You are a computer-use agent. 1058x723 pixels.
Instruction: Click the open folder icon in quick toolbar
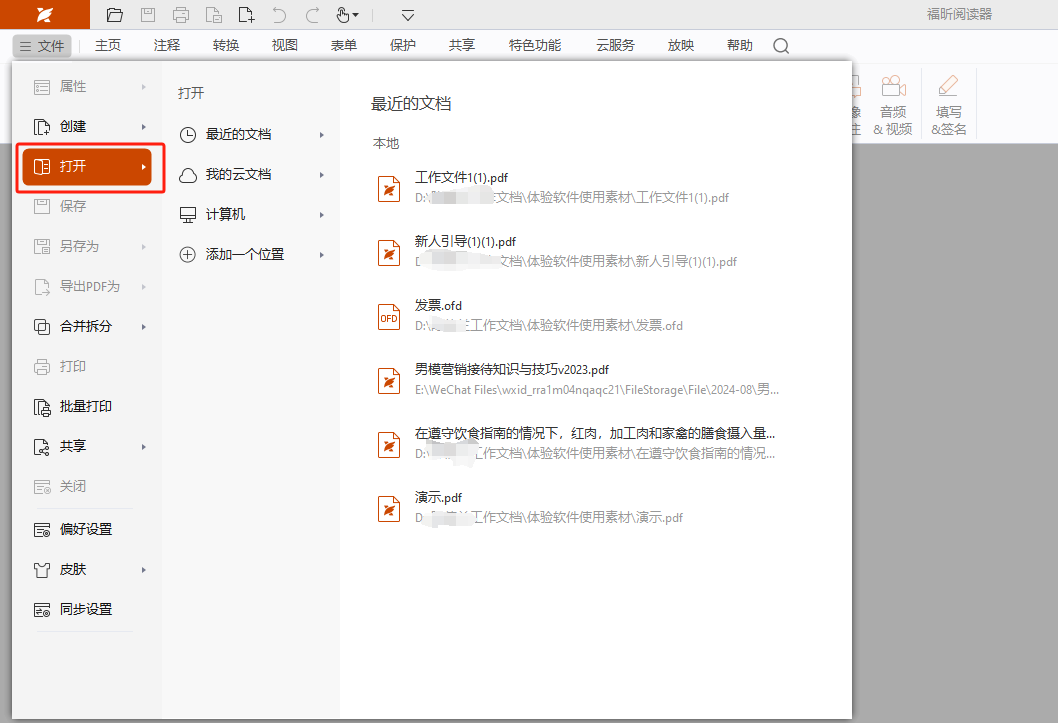pos(115,15)
